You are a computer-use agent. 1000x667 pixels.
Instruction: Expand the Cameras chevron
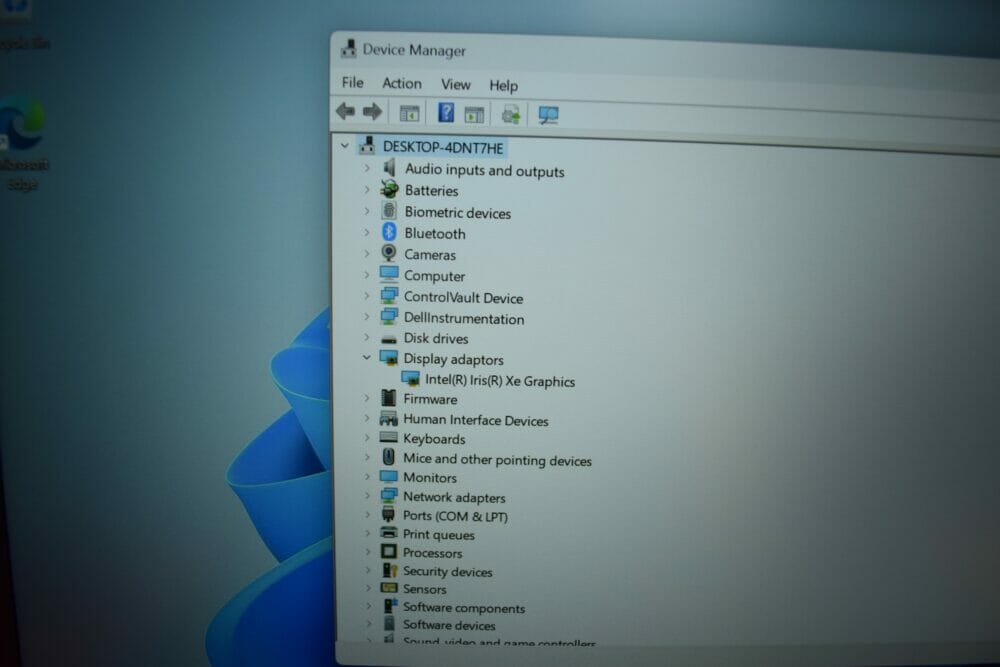click(x=367, y=253)
